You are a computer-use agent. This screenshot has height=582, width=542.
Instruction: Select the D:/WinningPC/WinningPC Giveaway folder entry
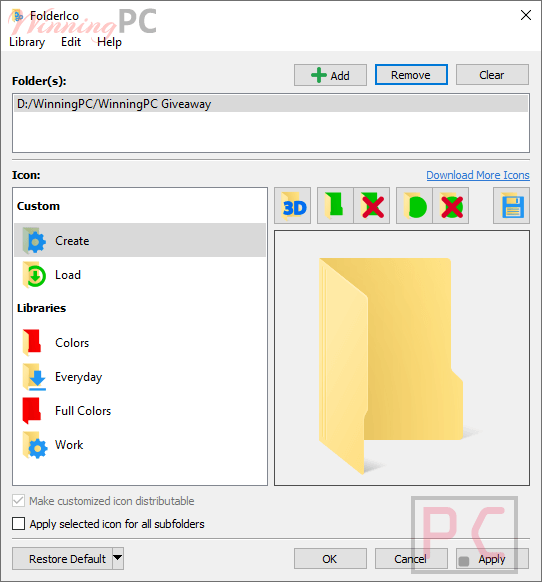pos(271,104)
